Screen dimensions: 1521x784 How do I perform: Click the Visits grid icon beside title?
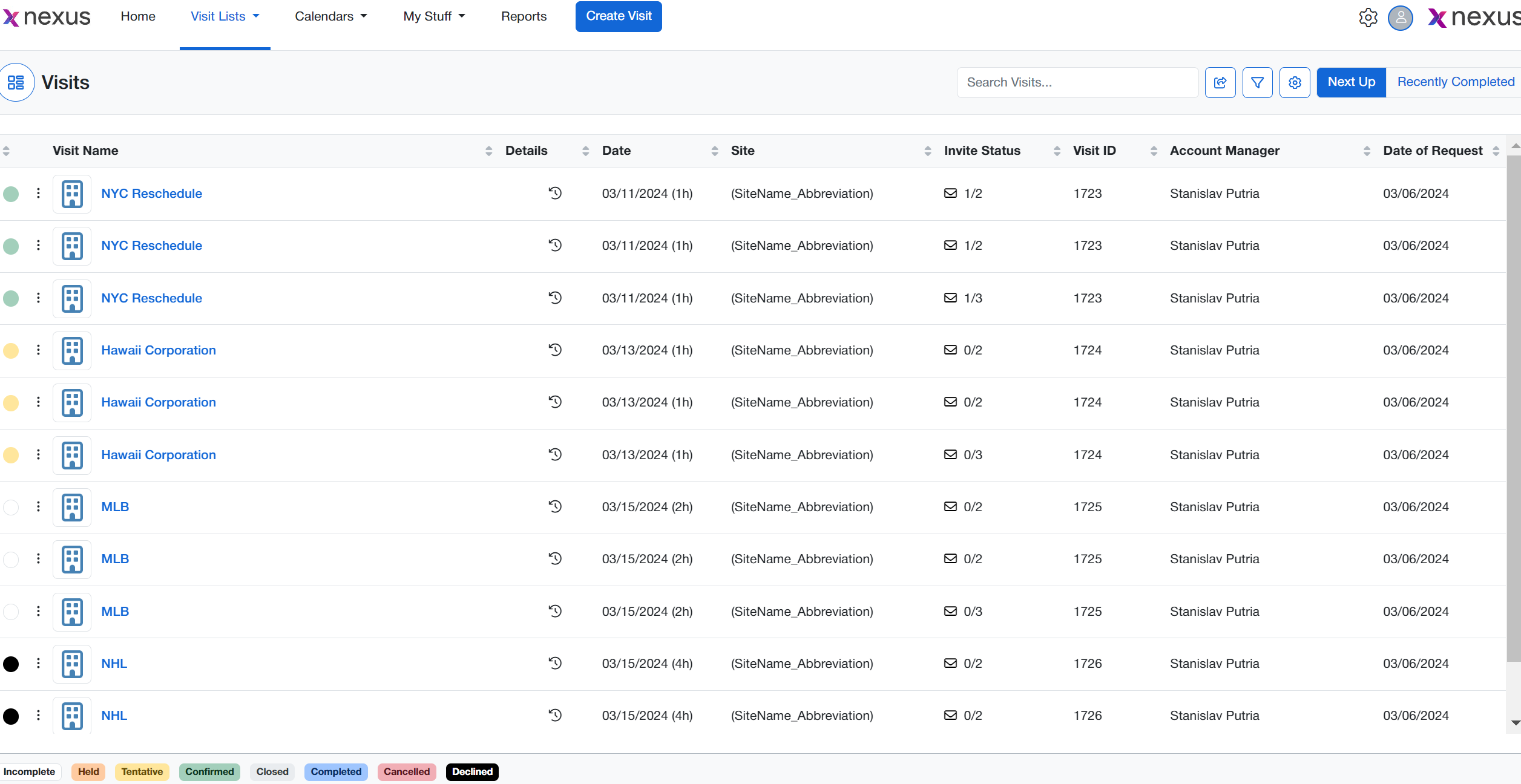pos(16,82)
